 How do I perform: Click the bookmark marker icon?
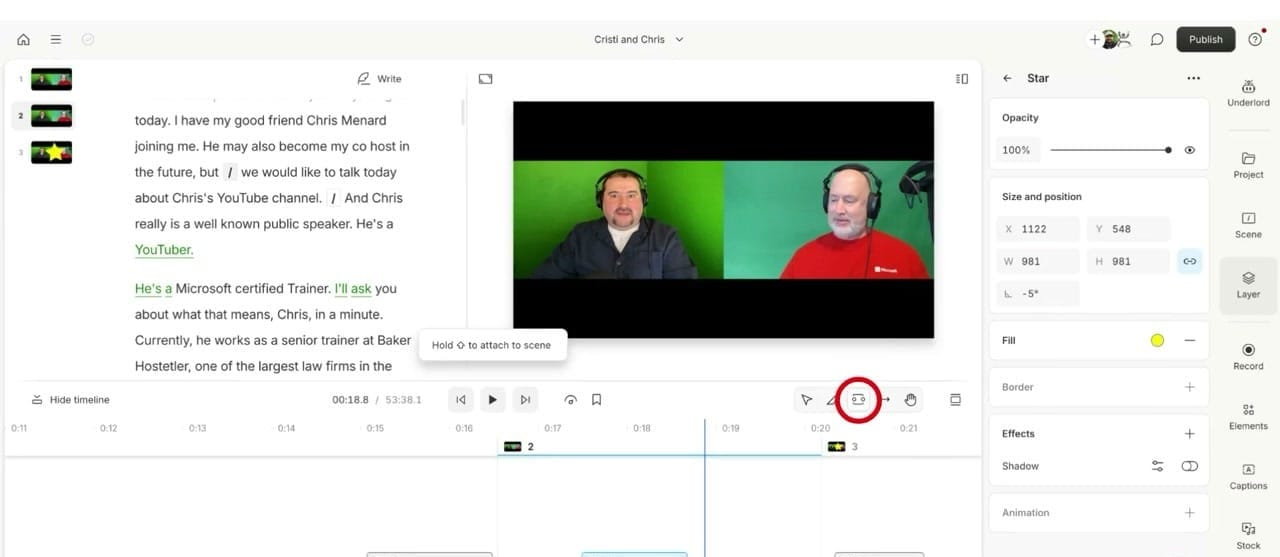[x=596, y=400]
